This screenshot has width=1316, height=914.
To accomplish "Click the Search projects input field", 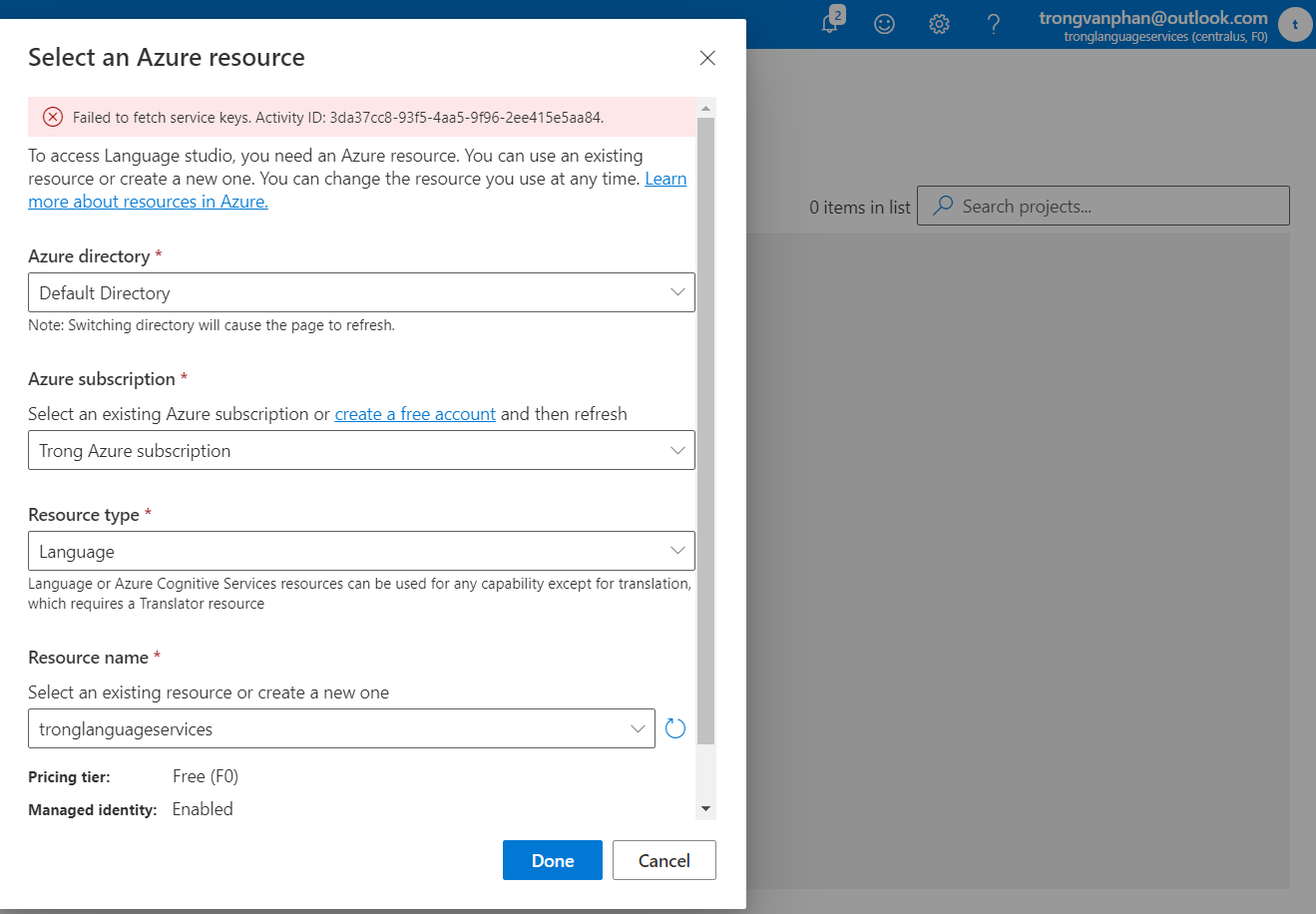I will pyautogui.click(x=1103, y=206).
